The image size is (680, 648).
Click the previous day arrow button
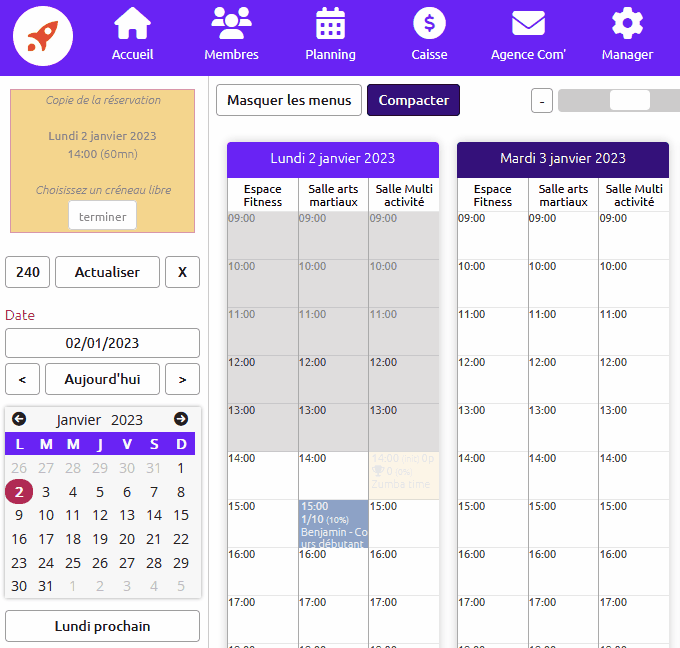[x=22, y=379]
